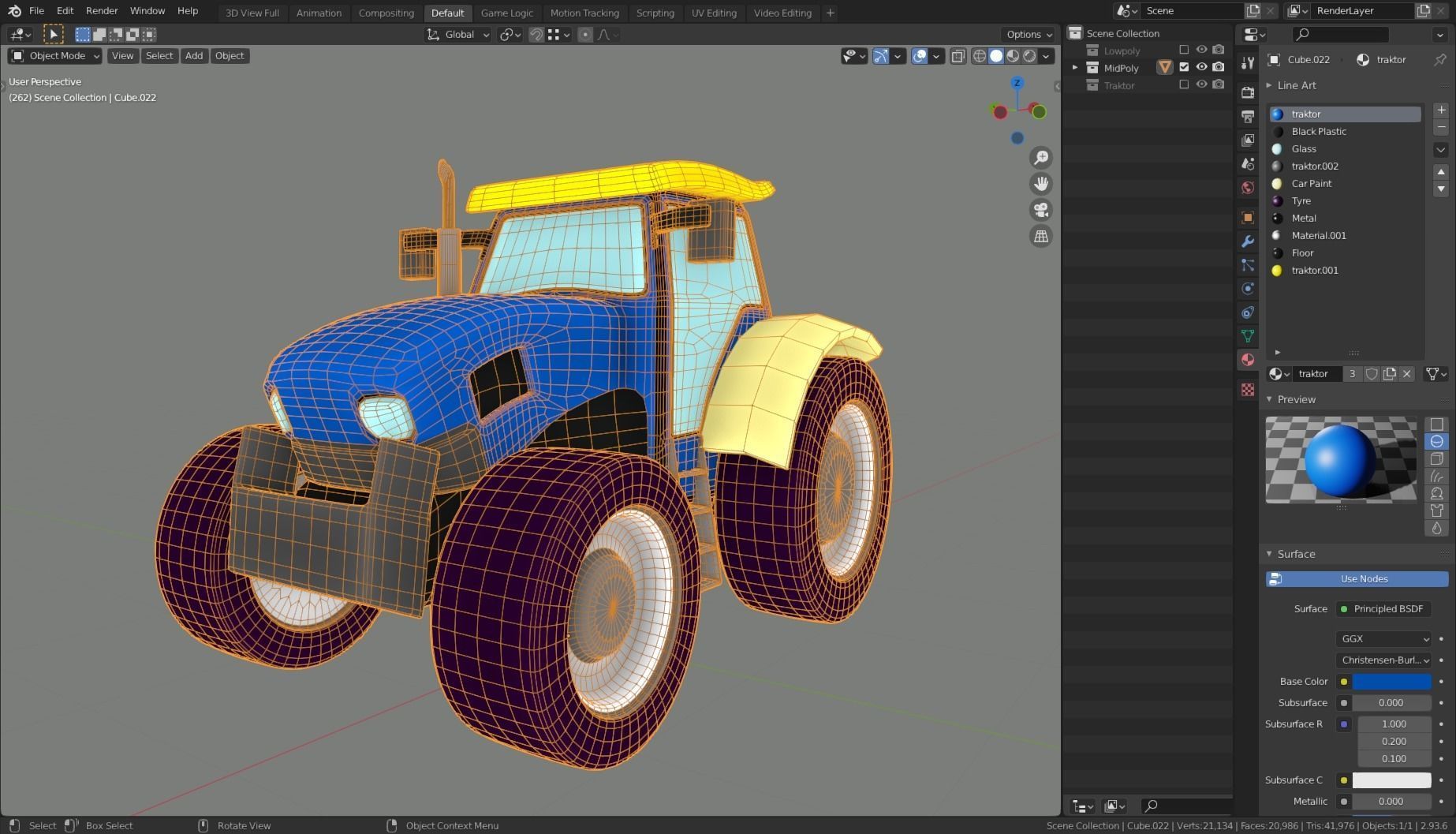Switch viewport shading to rendered
The height and width of the screenshot is (834, 1456).
(x=1029, y=56)
